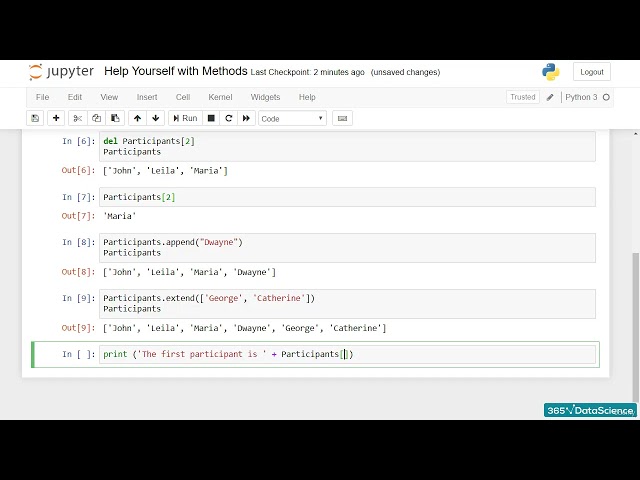This screenshot has width=640, height=480.
Task: Cut selected cells with scissors icon
Action: [77, 118]
